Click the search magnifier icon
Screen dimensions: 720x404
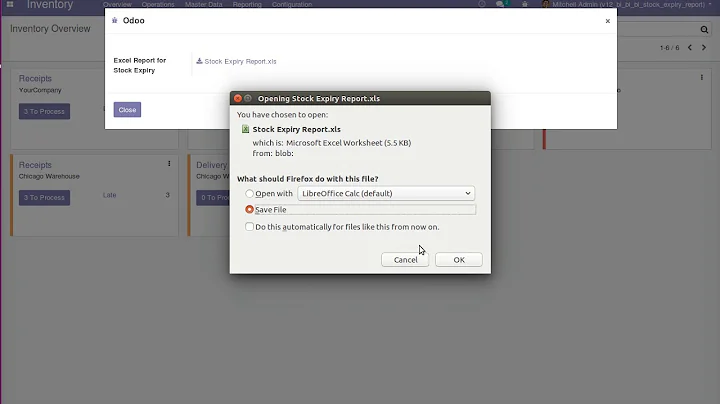click(x=704, y=30)
